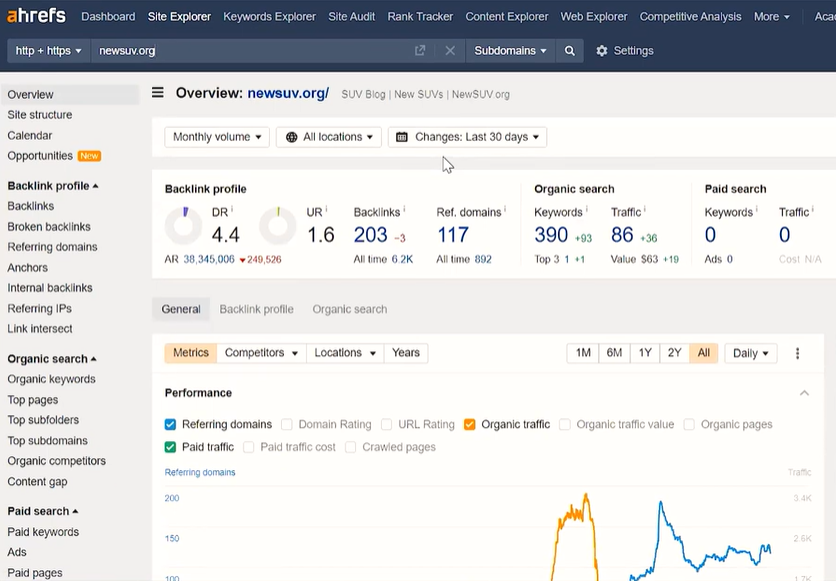Open Changes: Last 30 days dropdown
This screenshot has width=836, height=581.
point(467,137)
